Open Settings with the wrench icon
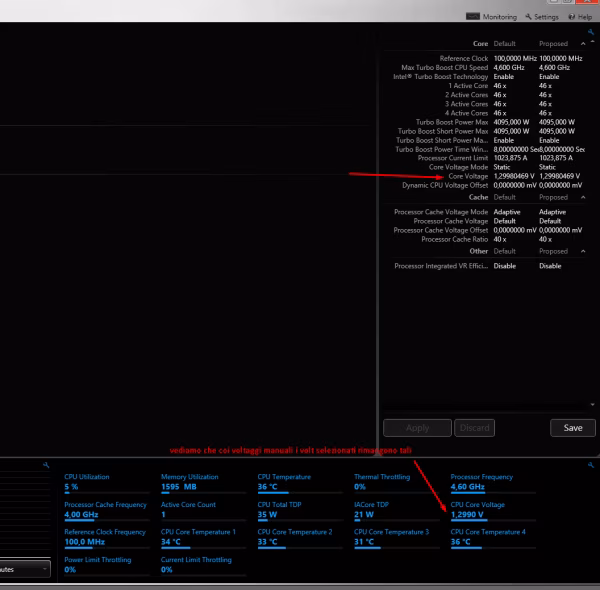Viewport: 600px width, 590px height. point(528,16)
